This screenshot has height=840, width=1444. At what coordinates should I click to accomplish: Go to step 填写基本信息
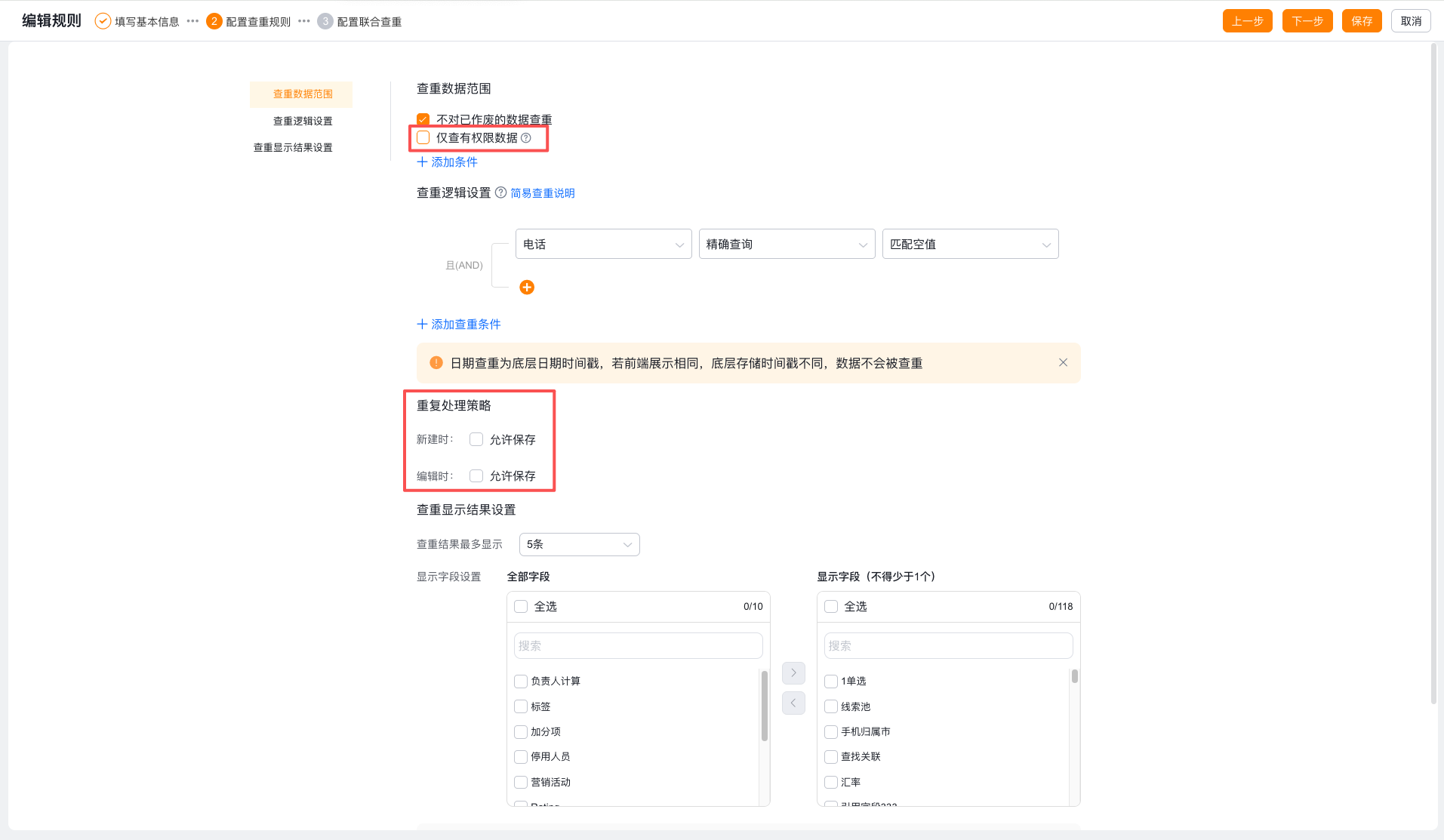[x=147, y=22]
